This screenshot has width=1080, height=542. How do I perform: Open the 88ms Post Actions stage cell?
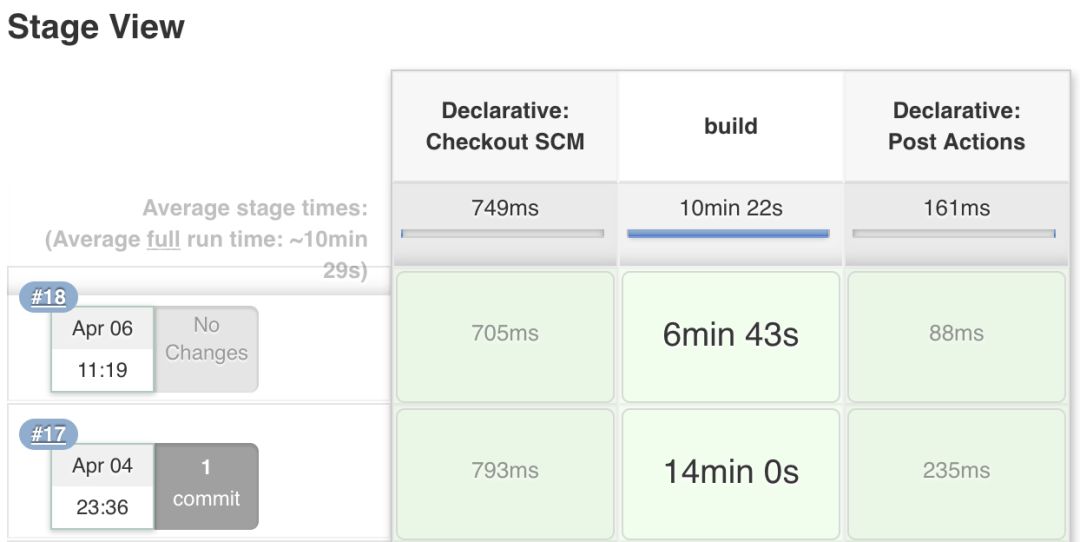tap(956, 335)
